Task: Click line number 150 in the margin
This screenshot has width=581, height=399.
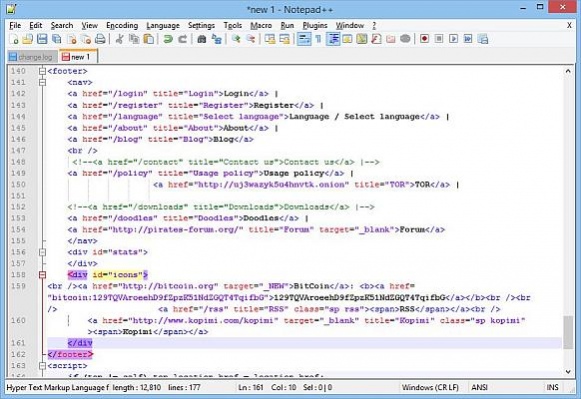Action: (18, 184)
